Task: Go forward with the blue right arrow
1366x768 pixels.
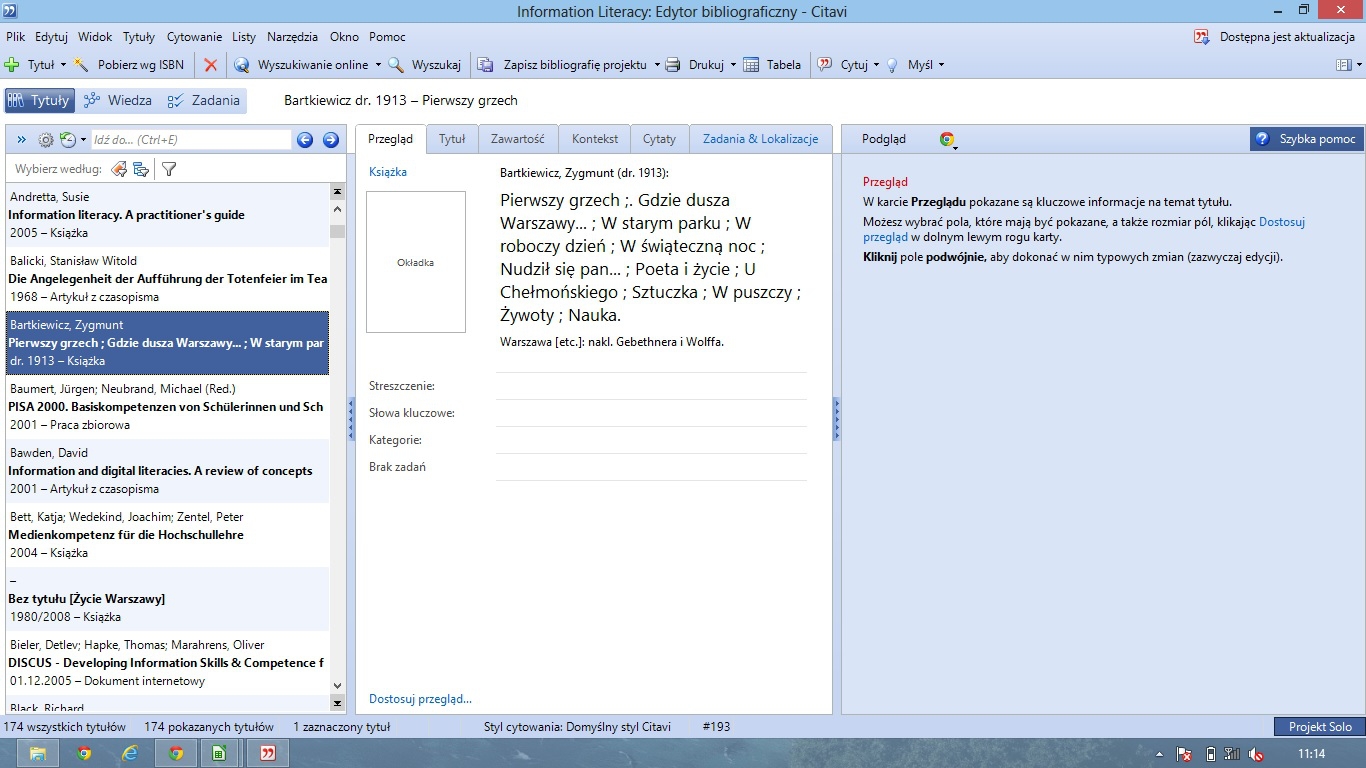Action: (x=331, y=140)
